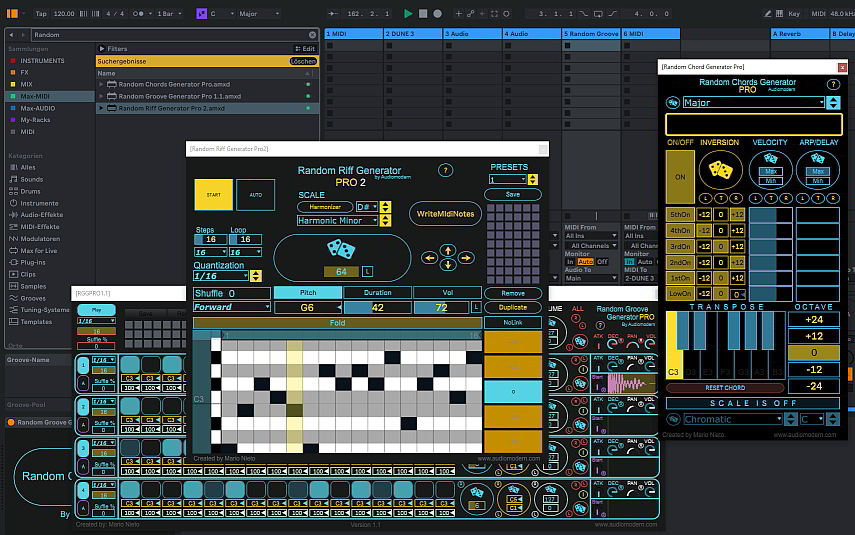This screenshot has width=855, height=535.
Task: Open the Chromatic scale dropdown
Action: coord(733,419)
